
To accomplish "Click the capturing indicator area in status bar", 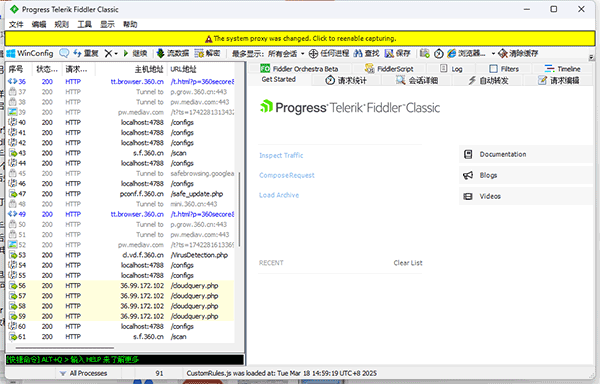I will tap(30, 373).
